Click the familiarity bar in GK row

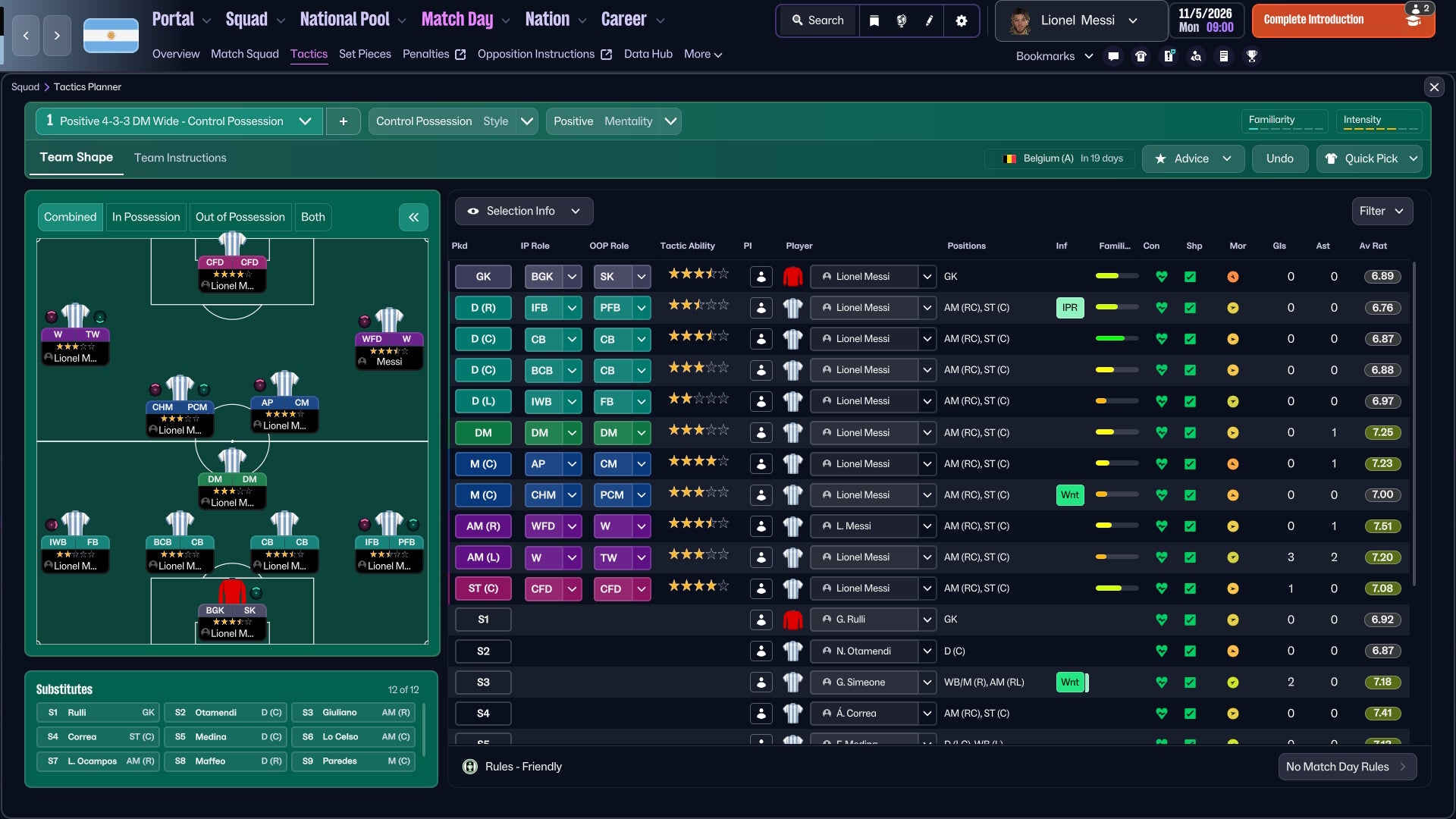[x=1116, y=277]
